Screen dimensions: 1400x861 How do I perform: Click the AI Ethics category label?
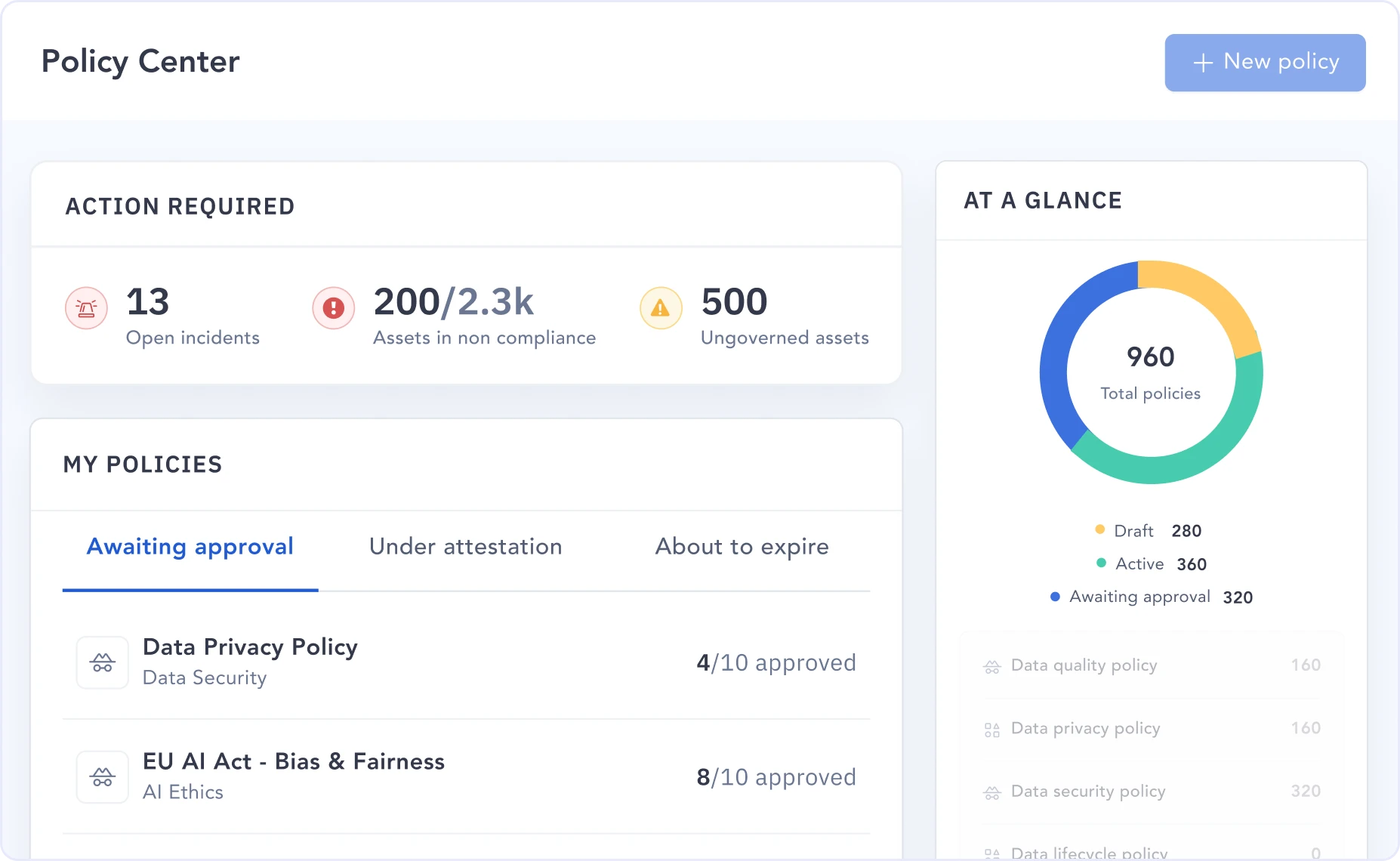(183, 792)
